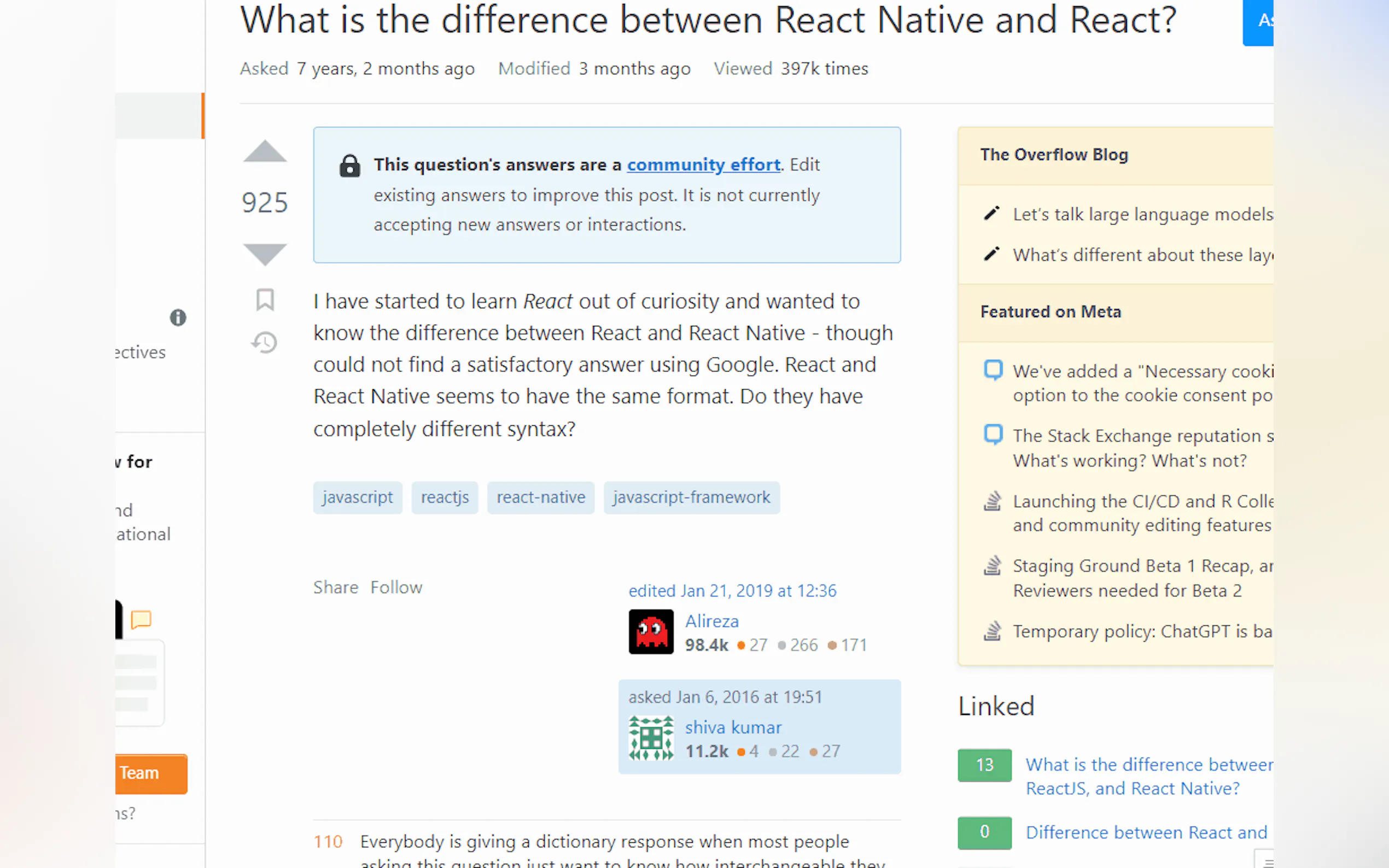
Task: Click Share under the question
Action: 335,587
